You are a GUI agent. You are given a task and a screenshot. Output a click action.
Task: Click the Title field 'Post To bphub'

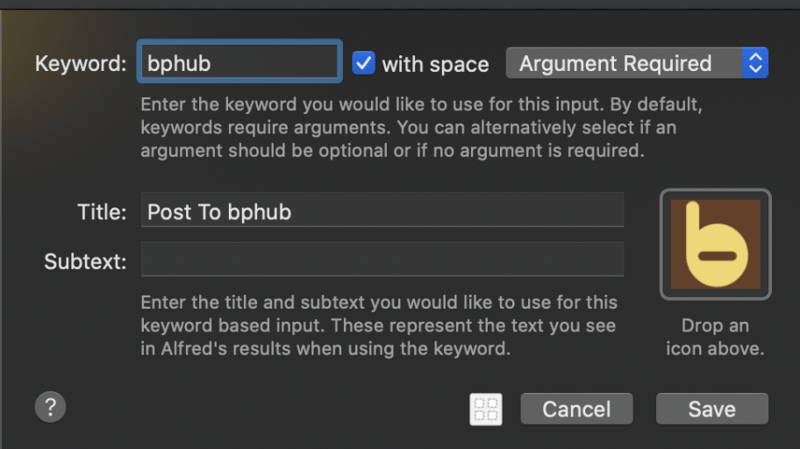382,211
